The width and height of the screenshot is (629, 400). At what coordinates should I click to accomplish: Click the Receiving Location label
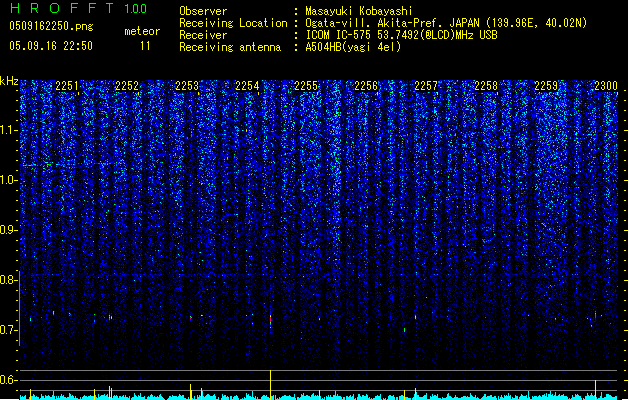233,23
